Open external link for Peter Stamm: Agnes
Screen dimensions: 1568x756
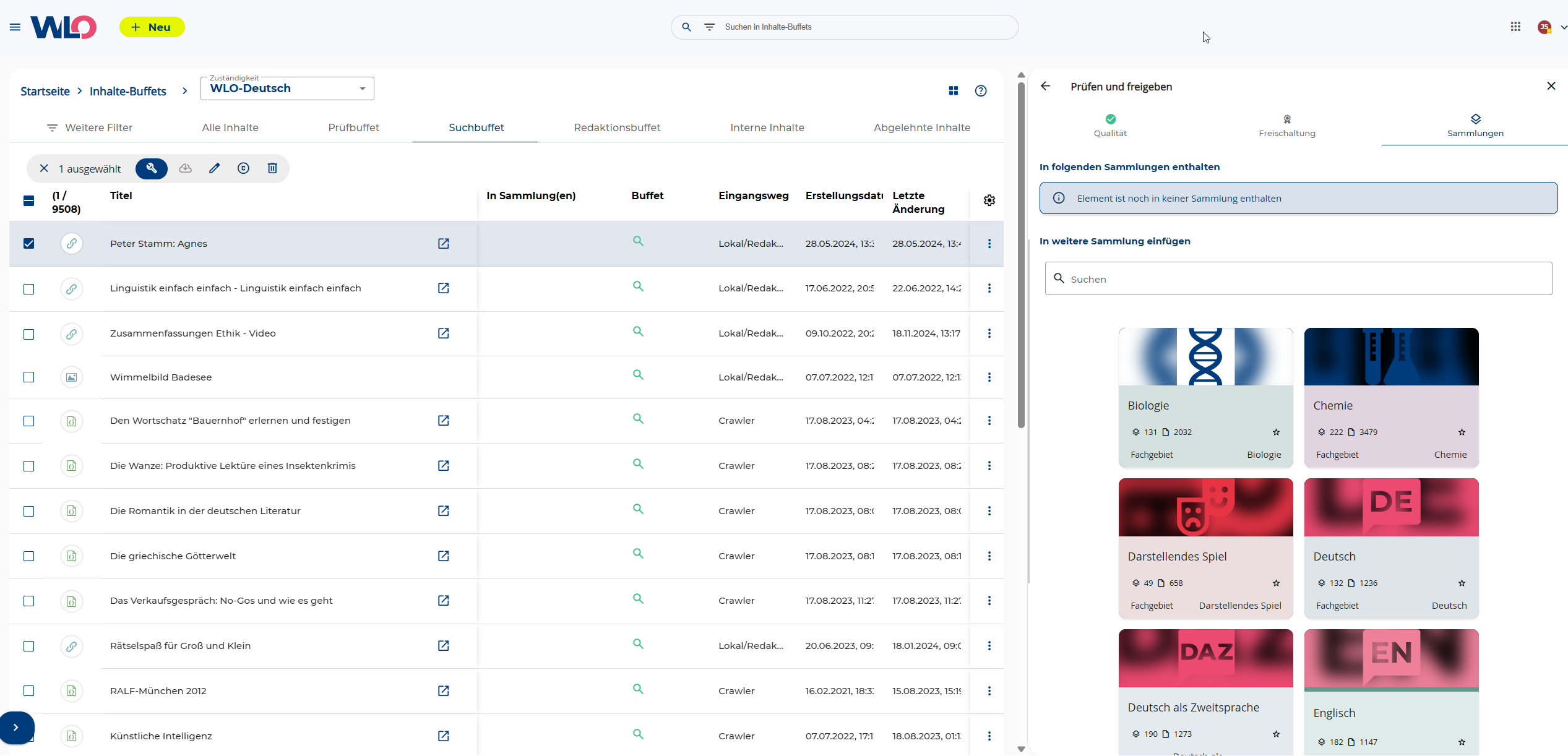(443, 244)
